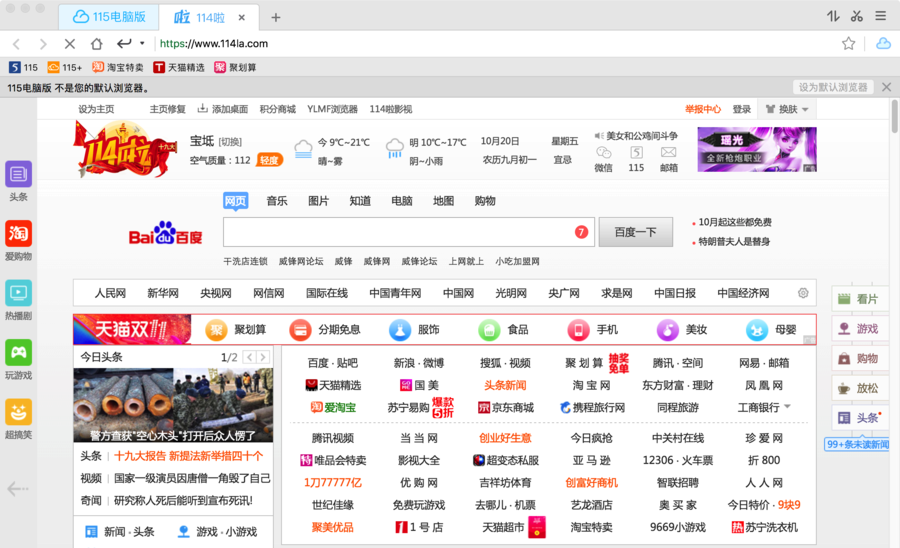Go forward with the browser forward arrow
Screen dimensions: 900x548
(x=43, y=44)
